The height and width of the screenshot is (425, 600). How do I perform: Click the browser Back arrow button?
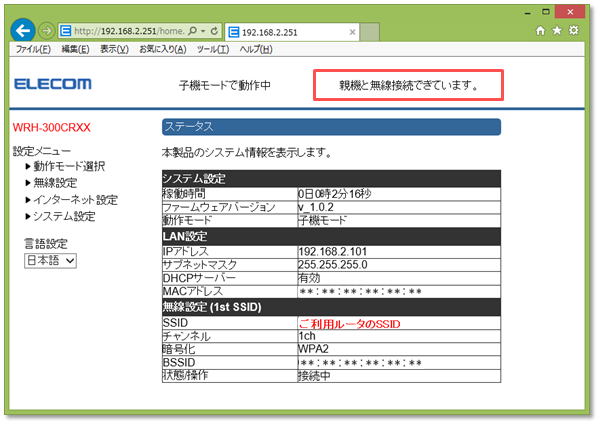point(23,31)
